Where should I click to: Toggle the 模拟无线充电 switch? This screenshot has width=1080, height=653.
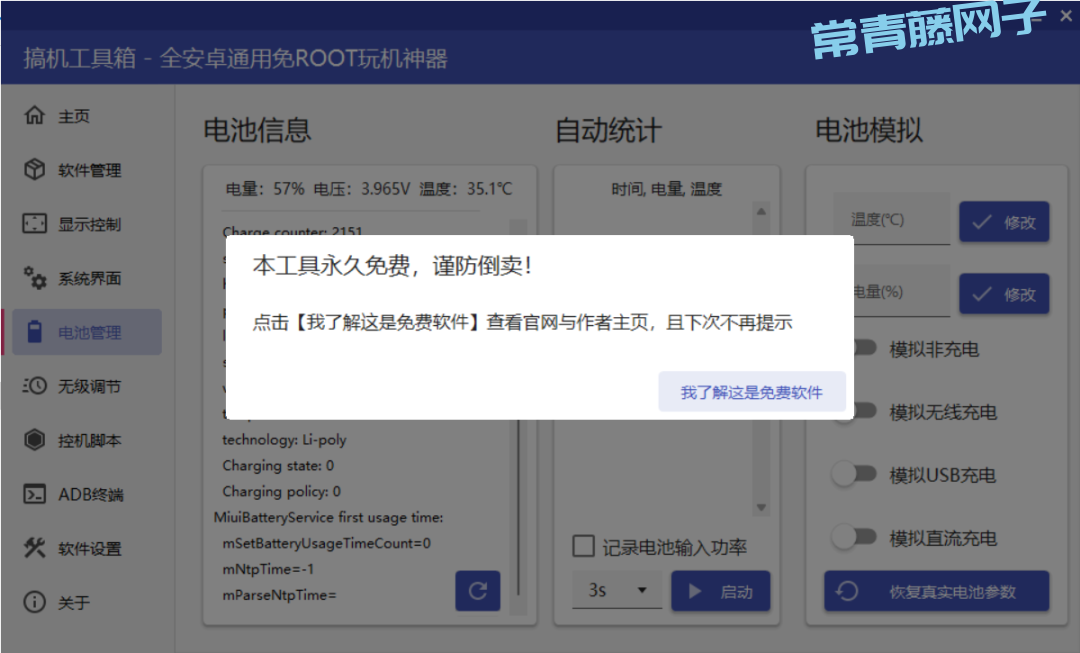[855, 412]
